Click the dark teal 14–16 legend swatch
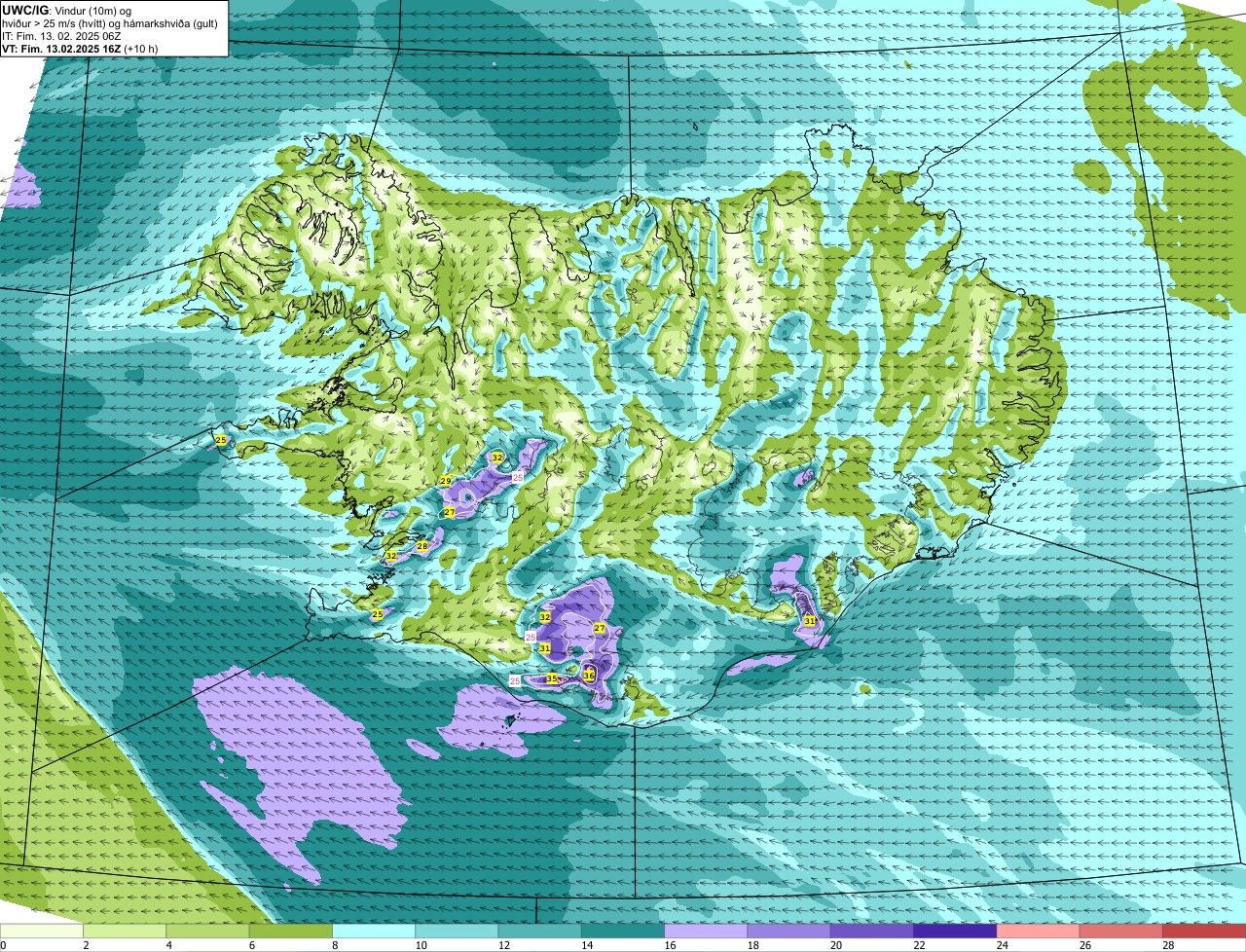 (x=623, y=931)
